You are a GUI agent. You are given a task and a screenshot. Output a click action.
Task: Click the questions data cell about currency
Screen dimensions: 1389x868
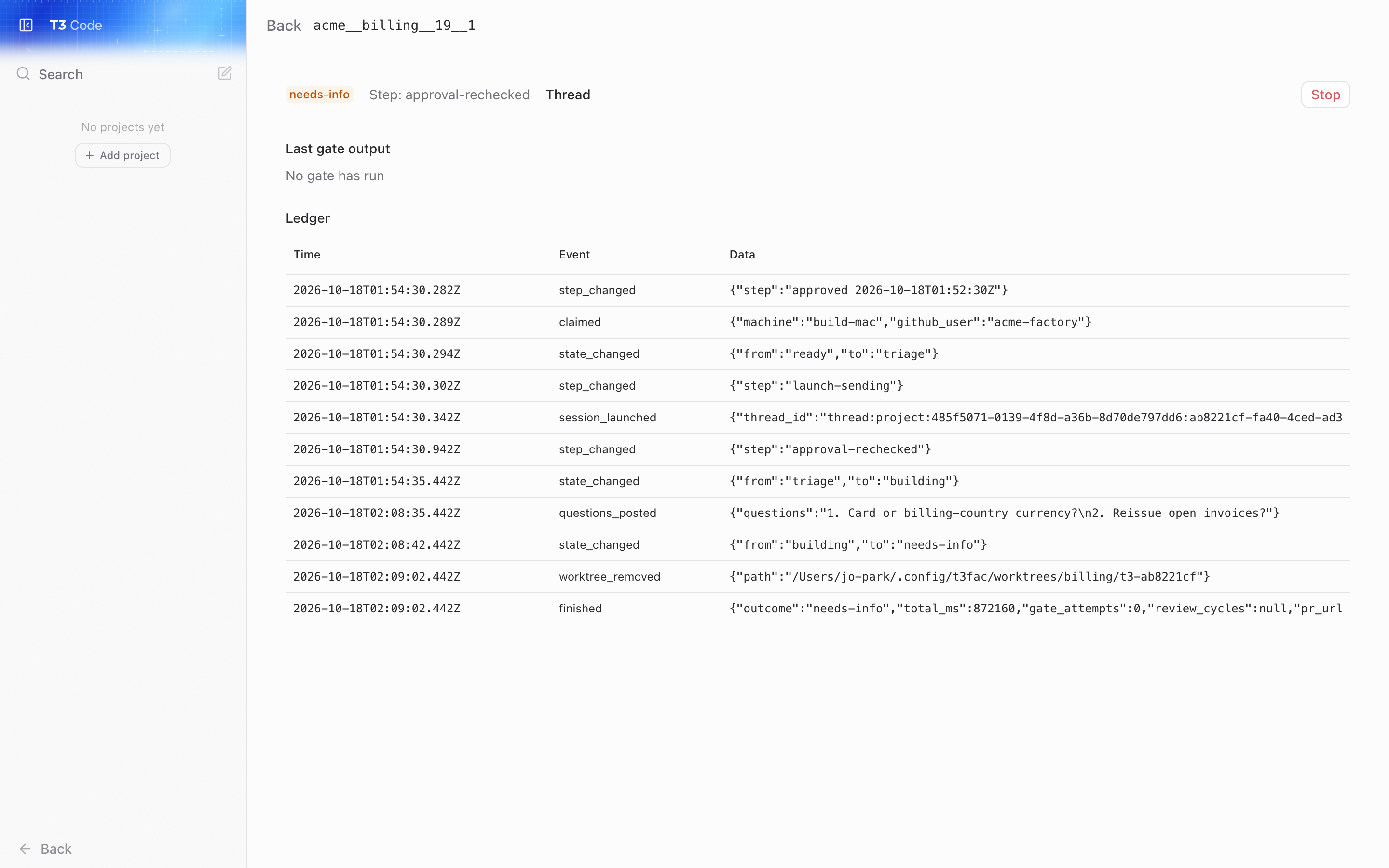point(1005,513)
